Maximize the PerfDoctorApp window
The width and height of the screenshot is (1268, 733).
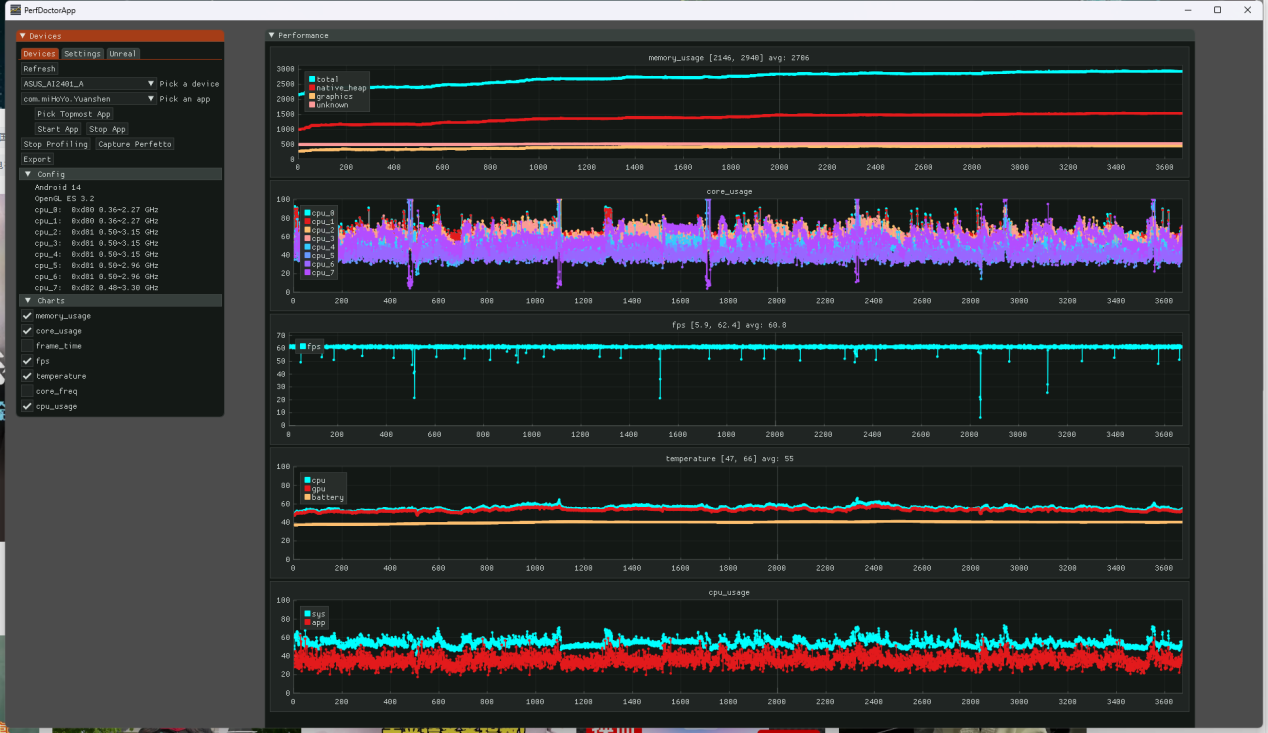pos(1217,9)
